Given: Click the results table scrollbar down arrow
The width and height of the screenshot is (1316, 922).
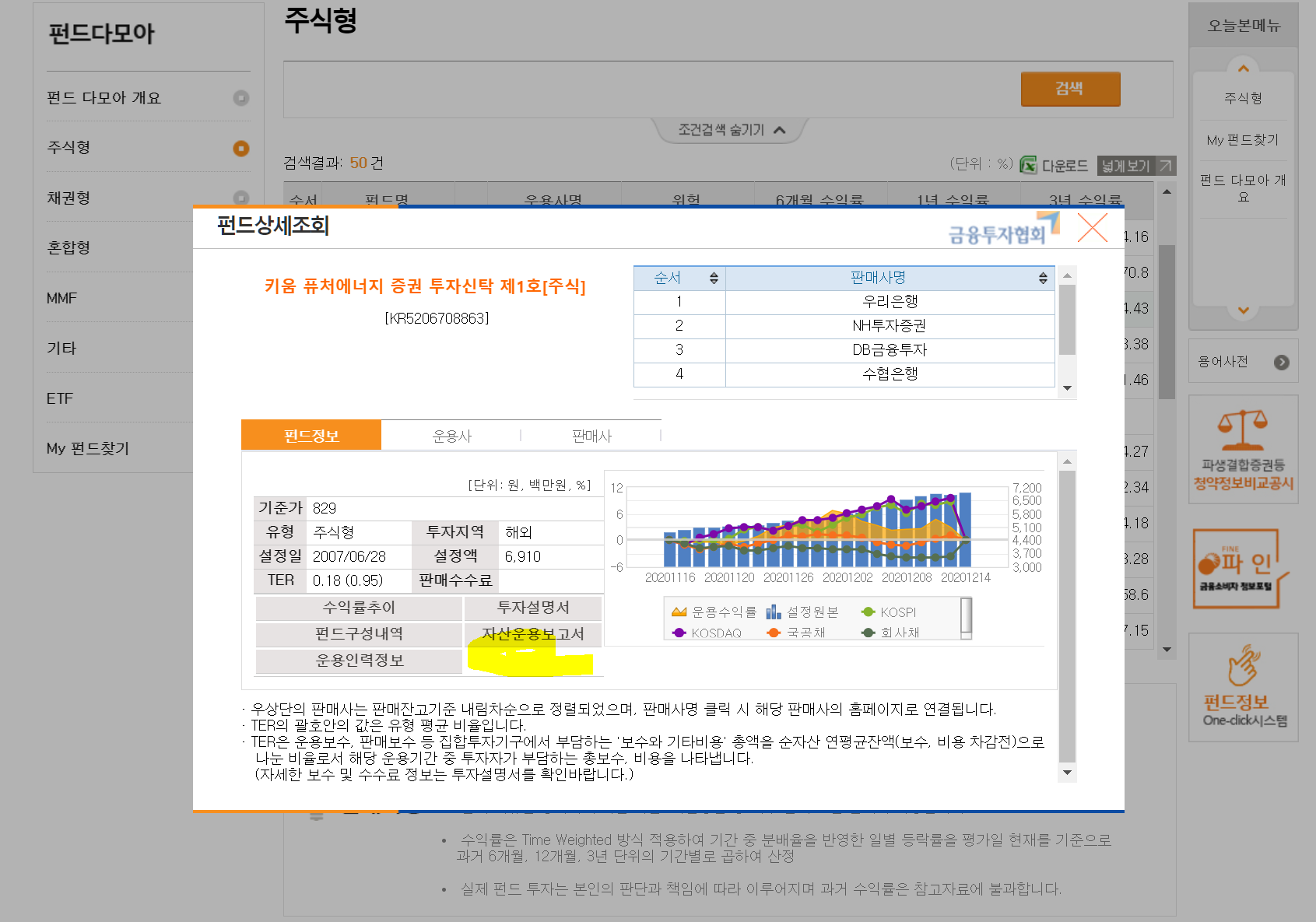Looking at the screenshot, I should coord(1167,650).
